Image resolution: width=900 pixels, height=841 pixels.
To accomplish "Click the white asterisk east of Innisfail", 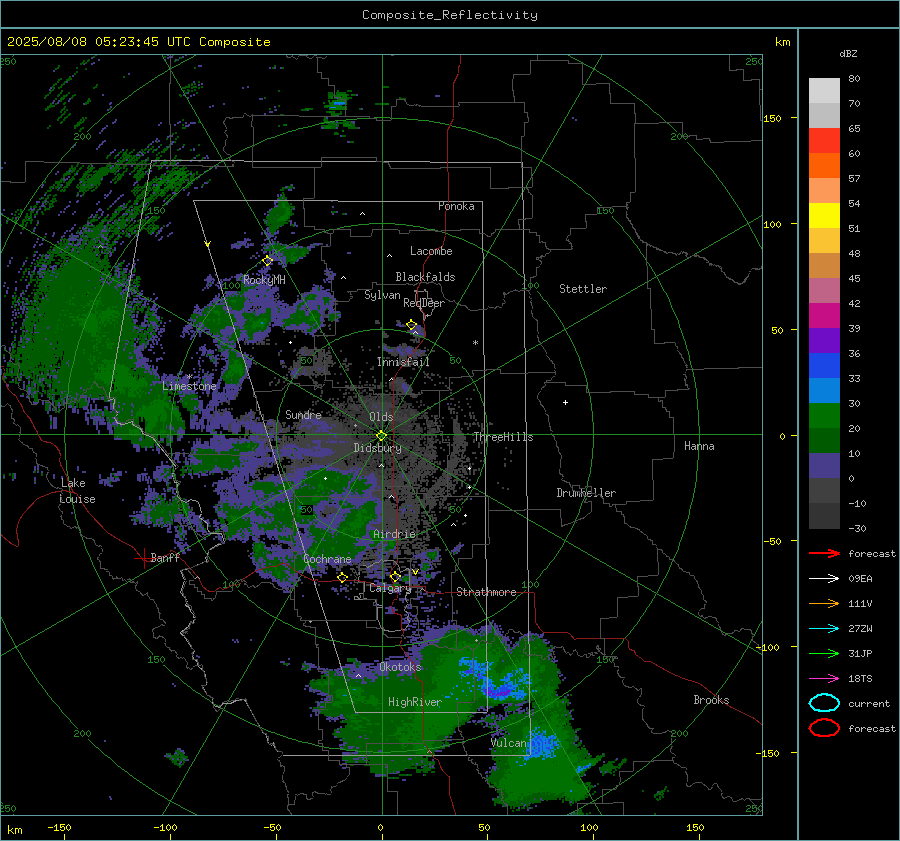I will coord(475,343).
